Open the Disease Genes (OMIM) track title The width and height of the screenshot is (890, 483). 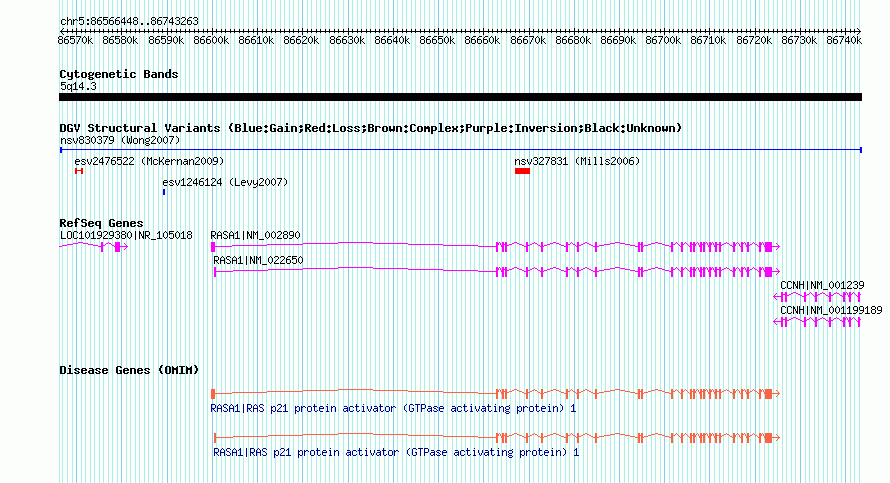129,370
